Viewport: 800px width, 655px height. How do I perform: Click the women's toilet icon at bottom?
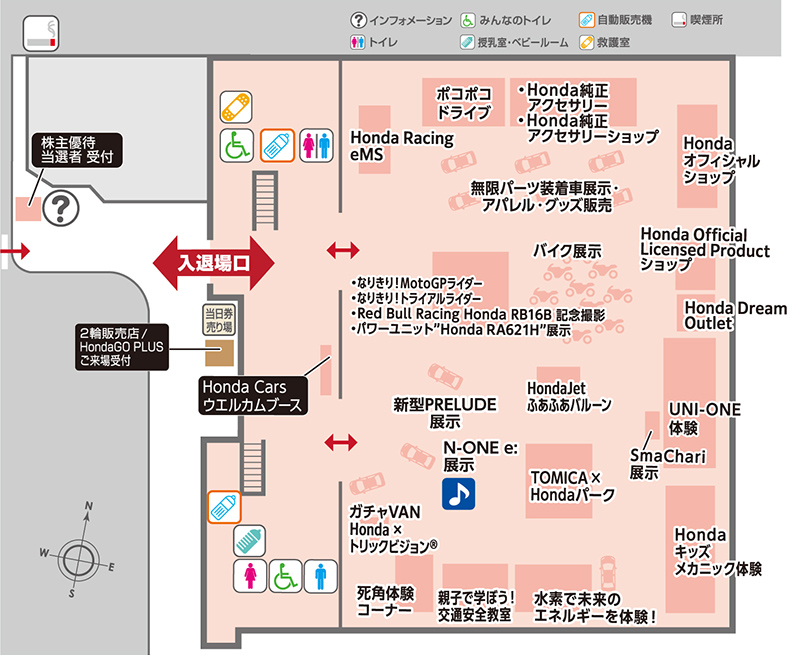pyautogui.click(x=249, y=576)
